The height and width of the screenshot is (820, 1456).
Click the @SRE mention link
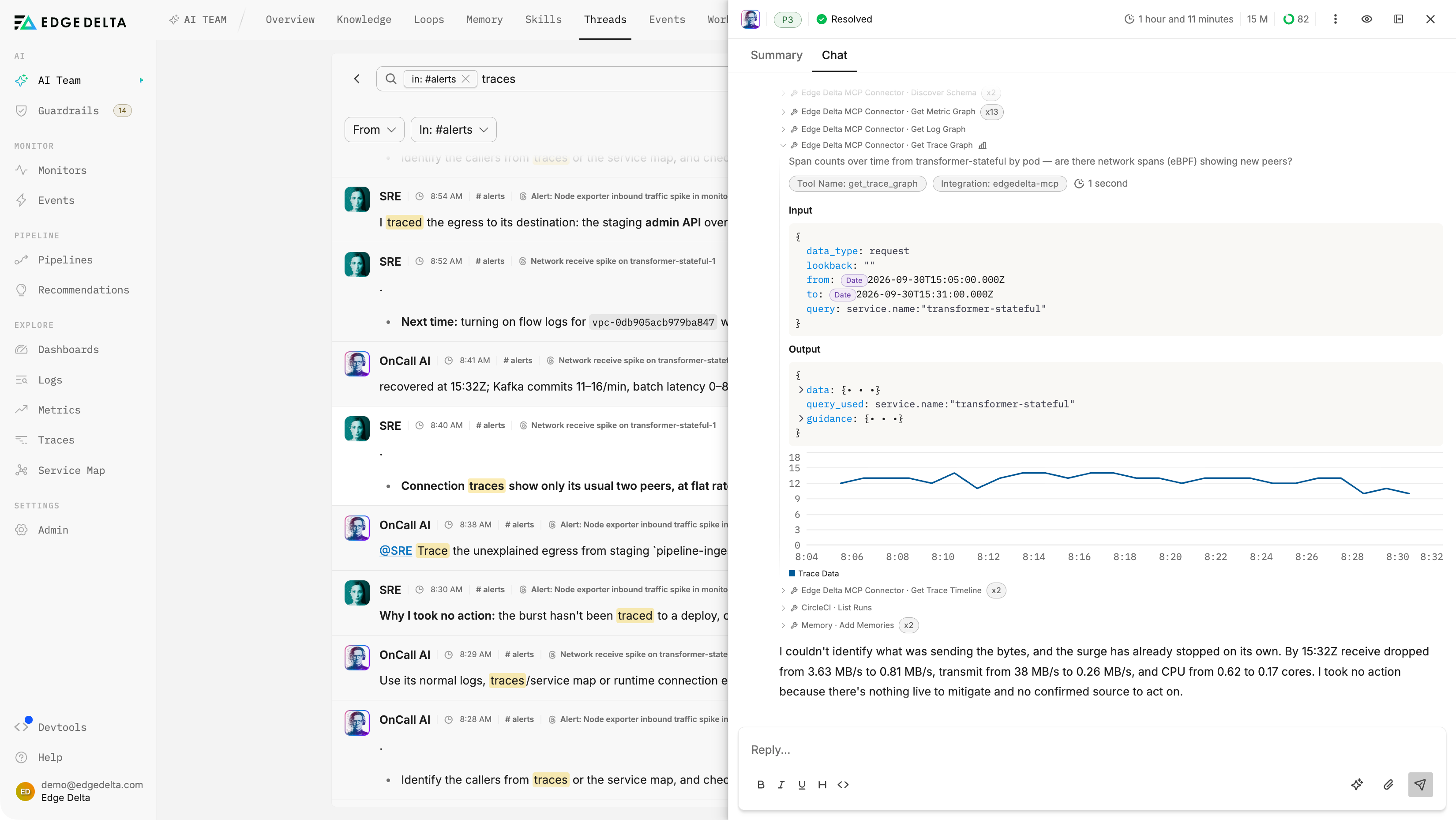tap(396, 550)
